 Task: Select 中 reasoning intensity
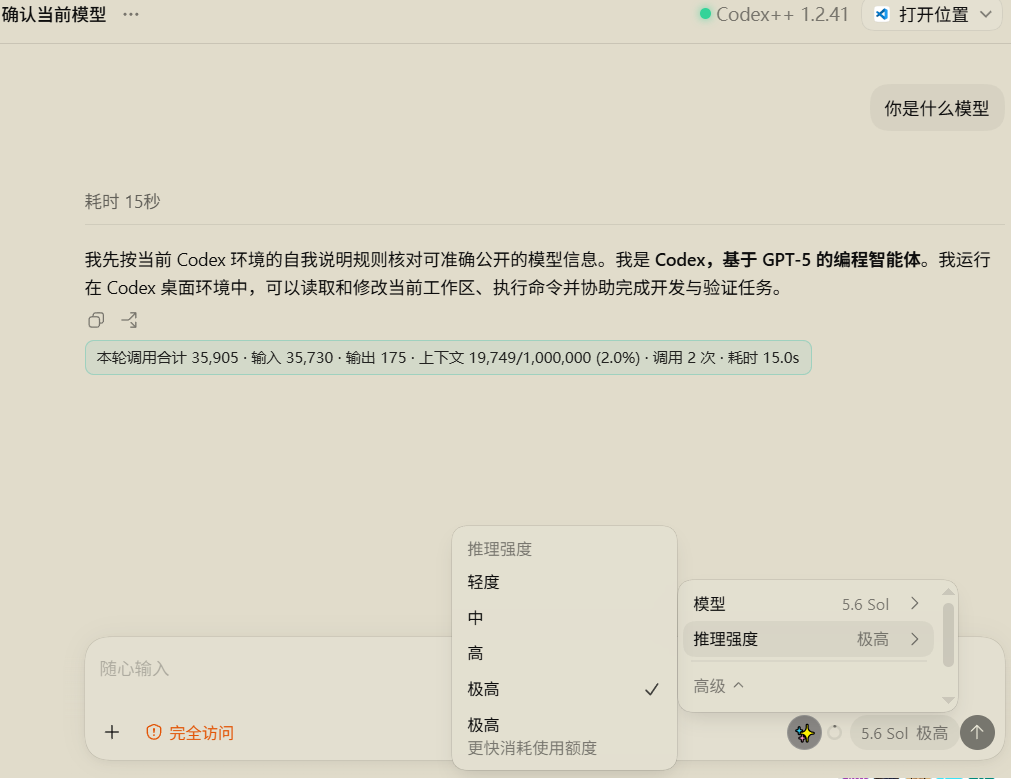pos(564,618)
